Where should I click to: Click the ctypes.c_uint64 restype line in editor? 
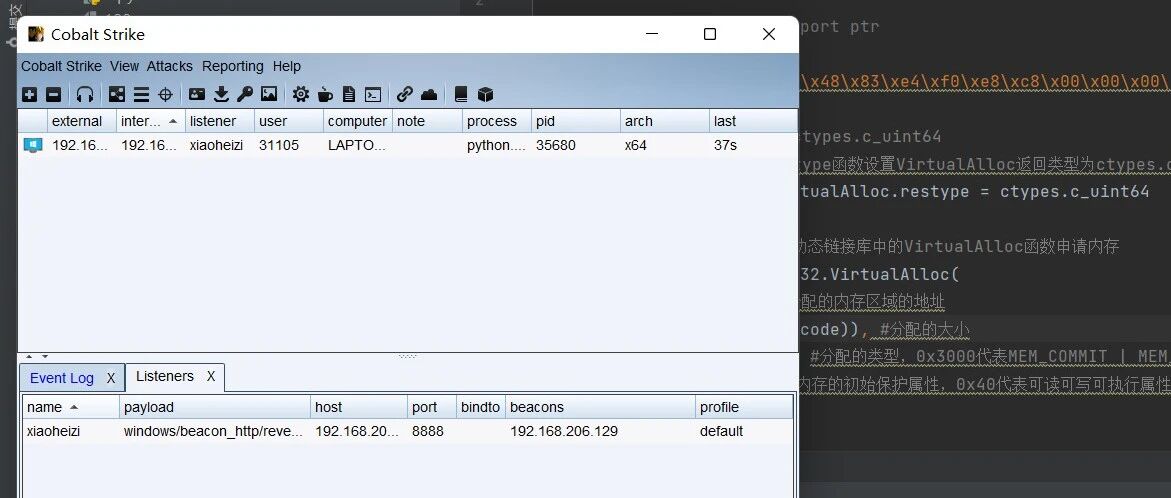pos(974,191)
